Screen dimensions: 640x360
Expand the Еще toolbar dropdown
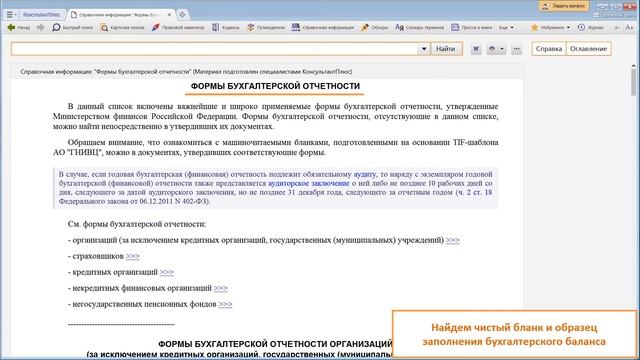(506, 27)
